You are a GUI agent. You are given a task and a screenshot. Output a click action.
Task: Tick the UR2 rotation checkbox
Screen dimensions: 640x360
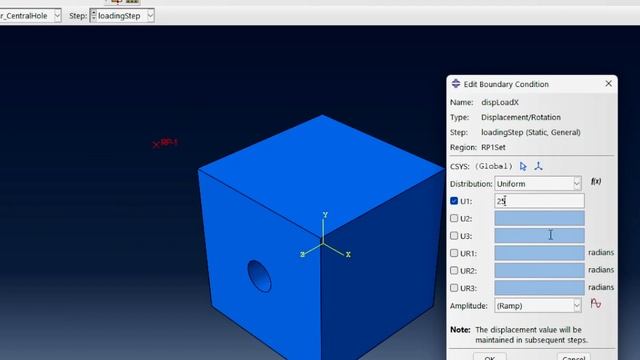coord(454,270)
